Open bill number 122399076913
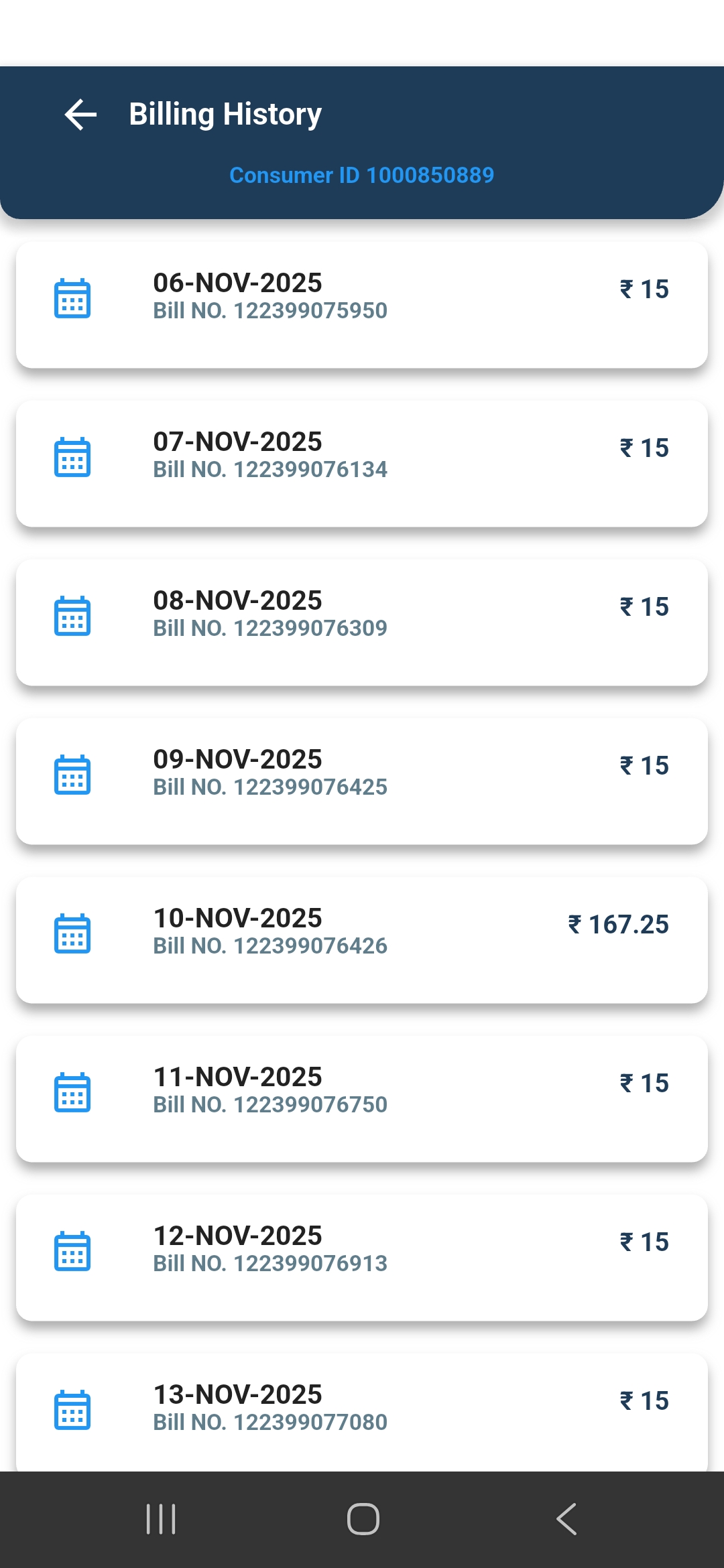Image resolution: width=724 pixels, height=1568 pixels. click(x=270, y=1264)
